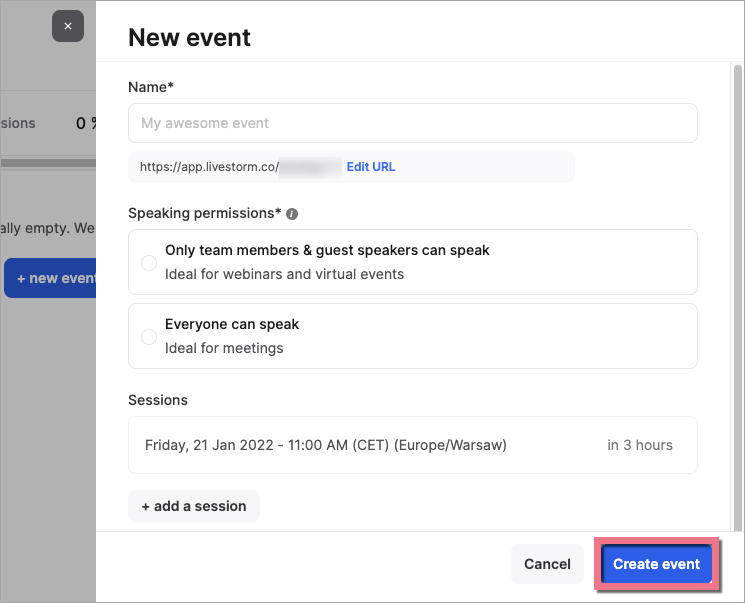
Task: Select the Everyone can speak radio button
Action: 149,337
